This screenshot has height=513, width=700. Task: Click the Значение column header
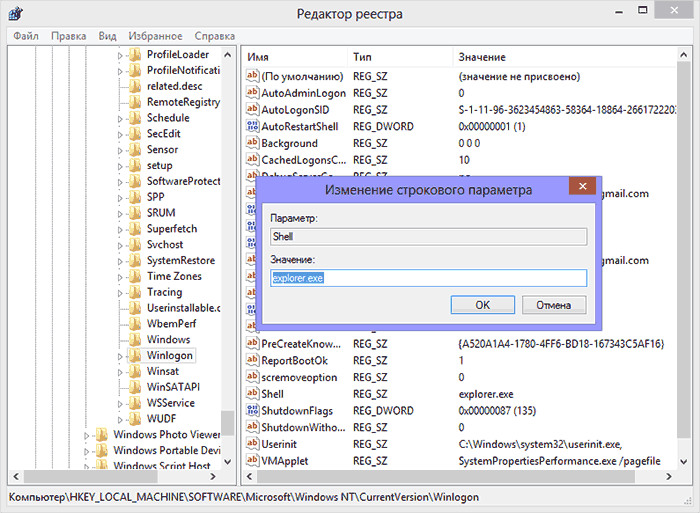pos(565,57)
